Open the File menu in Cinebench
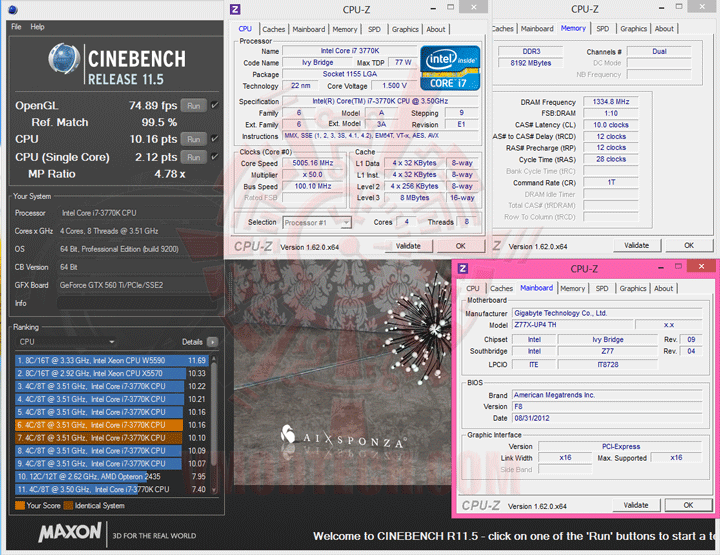Viewport: 720px width, 555px height. (x=16, y=27)
